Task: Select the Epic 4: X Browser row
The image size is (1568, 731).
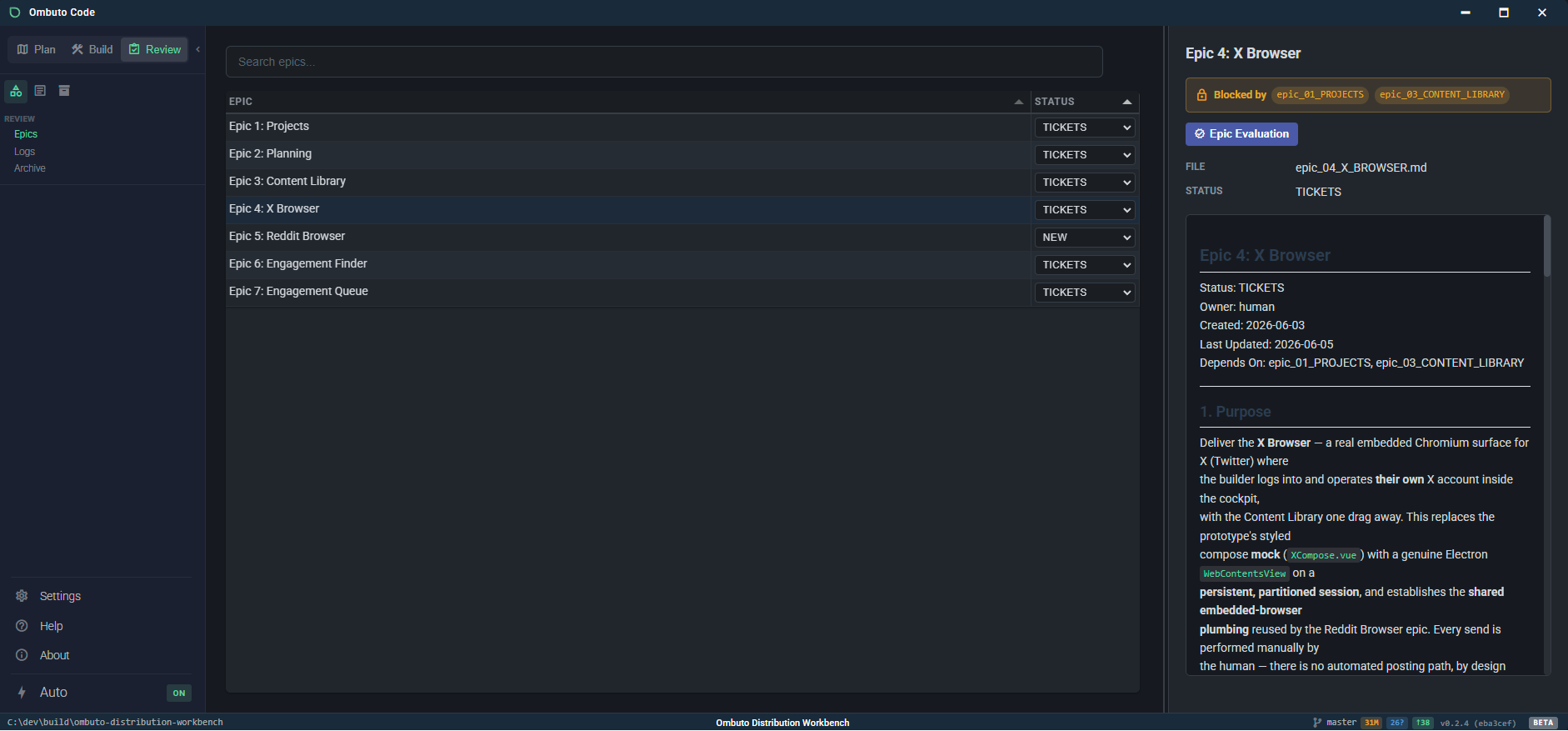Action: pos(628,209)
